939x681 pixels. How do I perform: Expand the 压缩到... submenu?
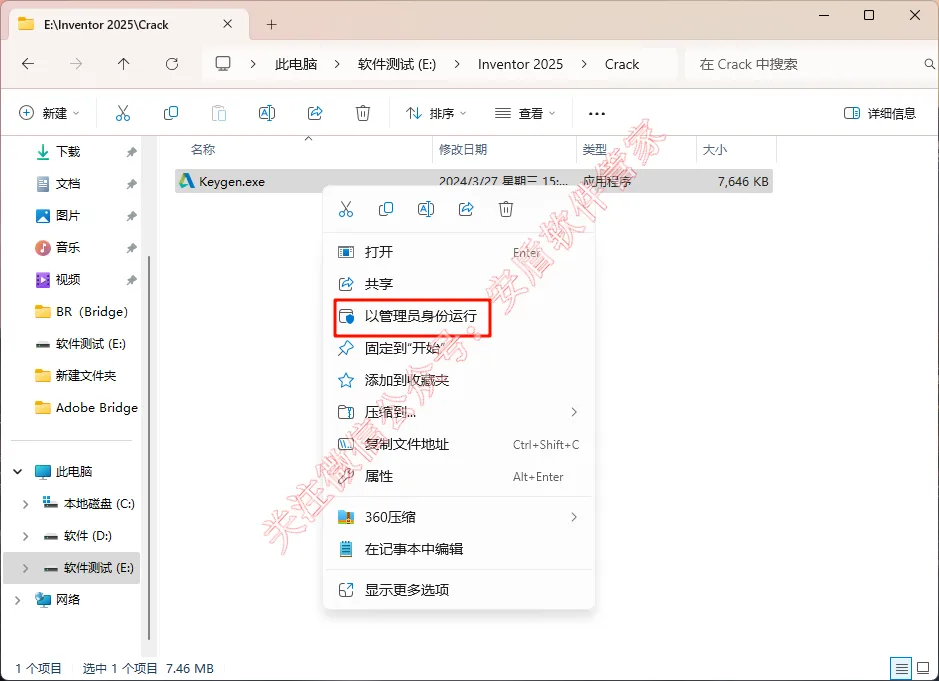pyautogui.click(x=574, y=412)
